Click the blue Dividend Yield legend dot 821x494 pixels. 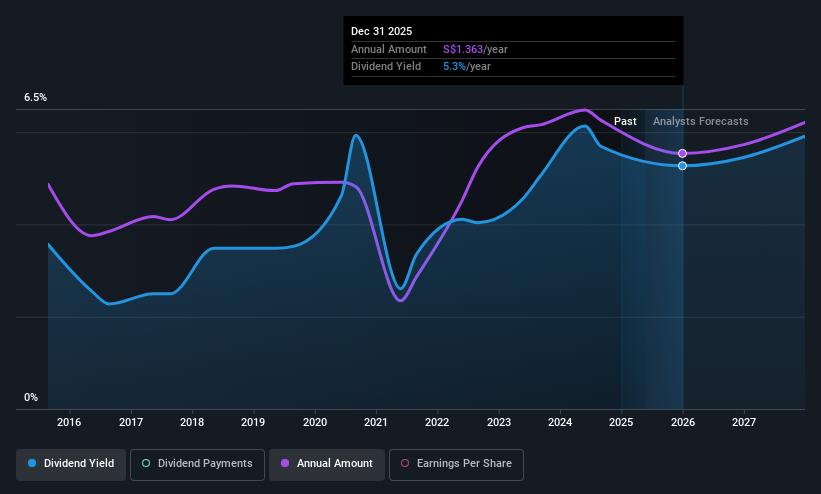point(32,463)
